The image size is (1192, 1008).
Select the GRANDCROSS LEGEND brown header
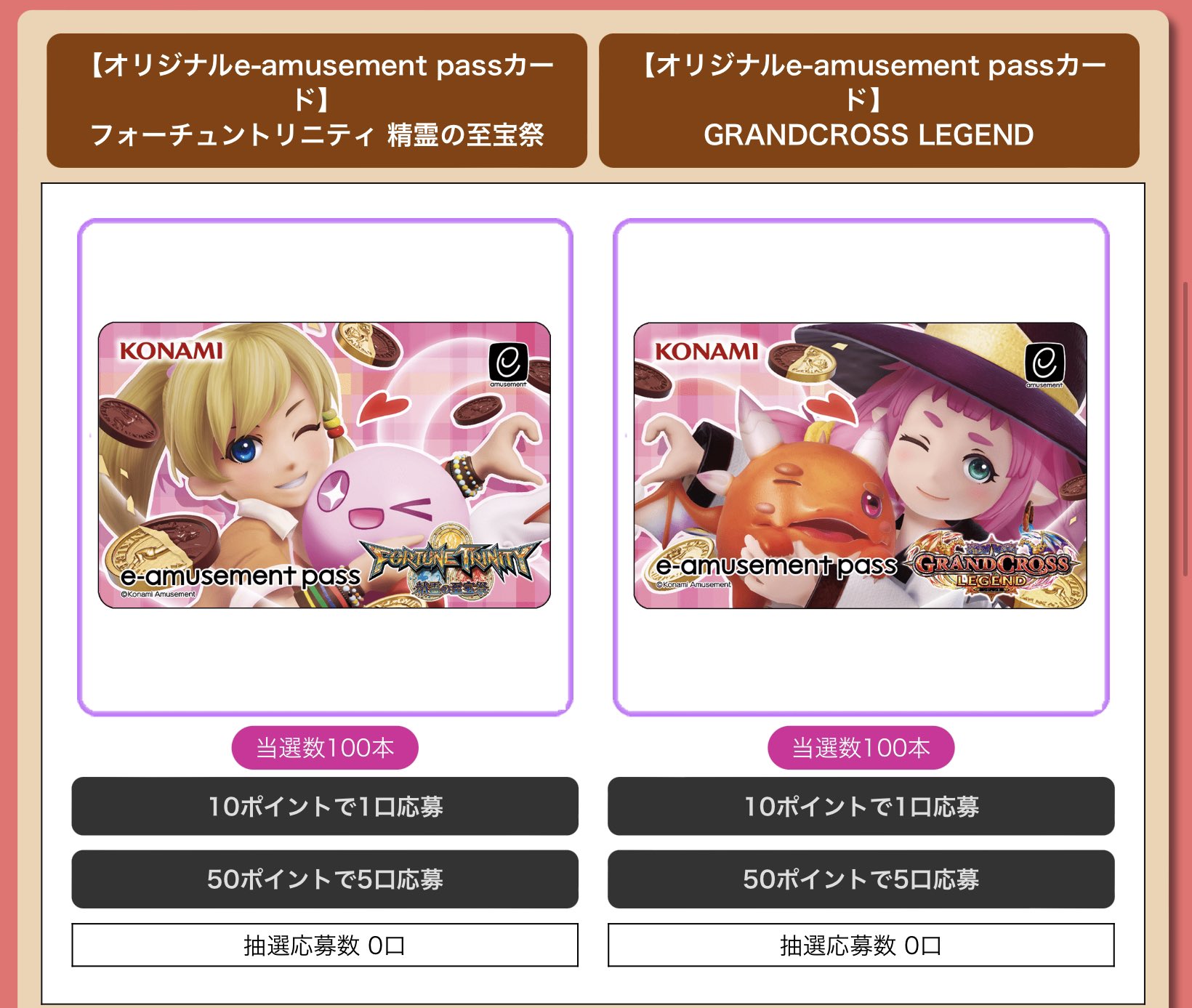(869, 100)
